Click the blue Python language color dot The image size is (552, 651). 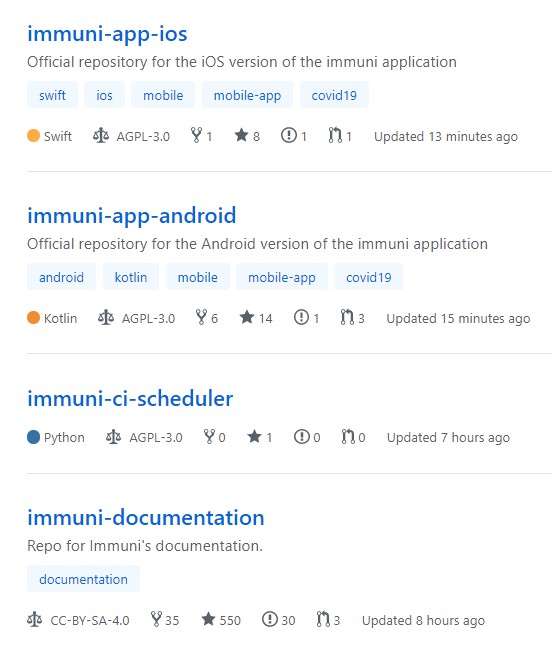(x=33, y=437)
